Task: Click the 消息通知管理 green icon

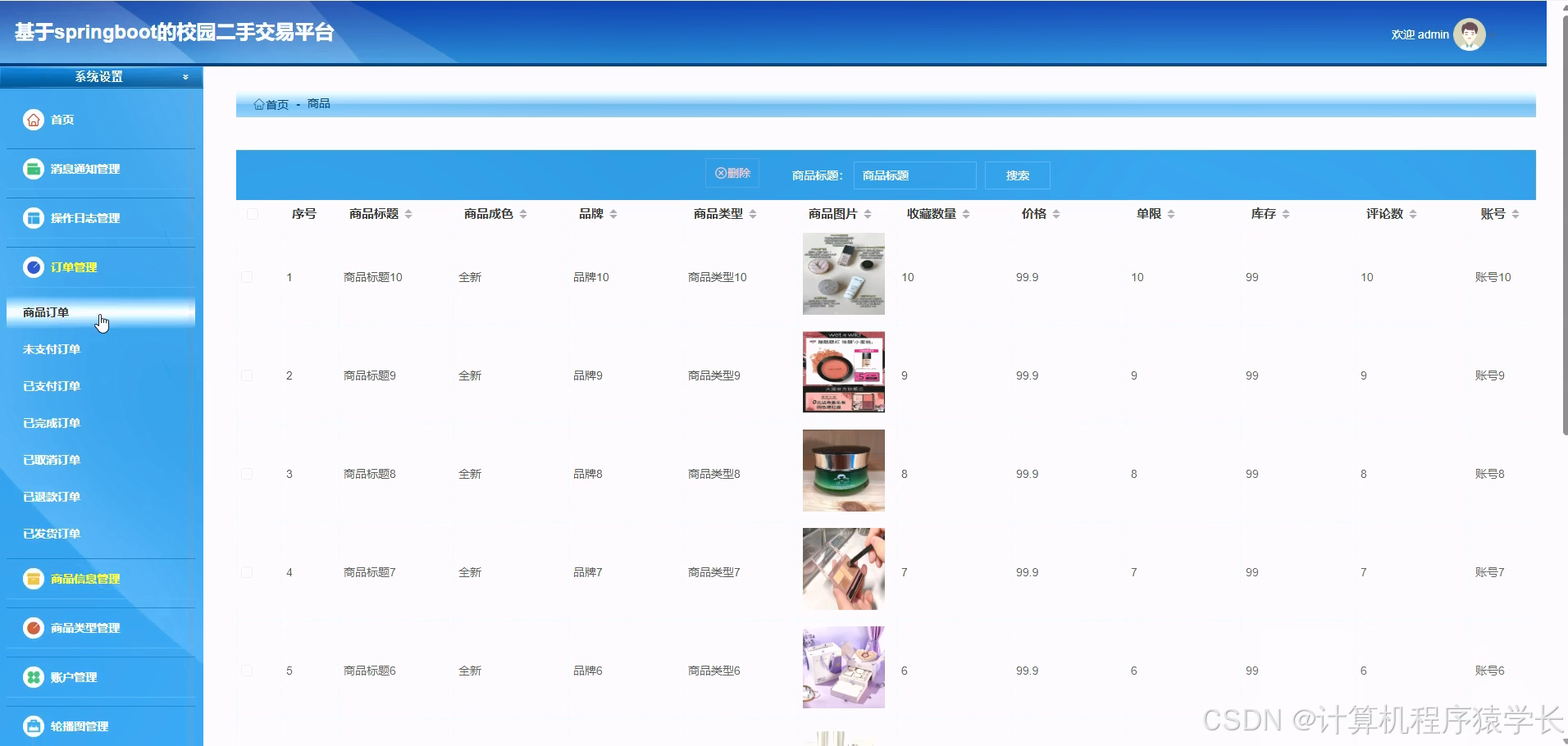Action: point(34,169)
